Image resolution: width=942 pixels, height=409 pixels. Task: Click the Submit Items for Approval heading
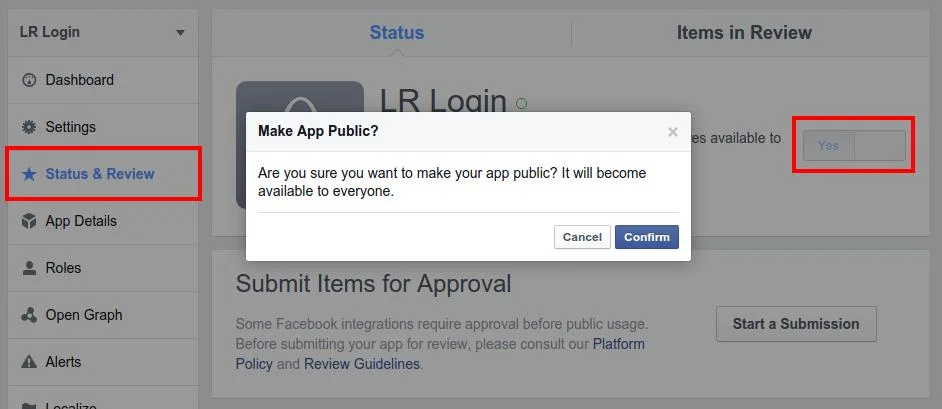[373, 283]
